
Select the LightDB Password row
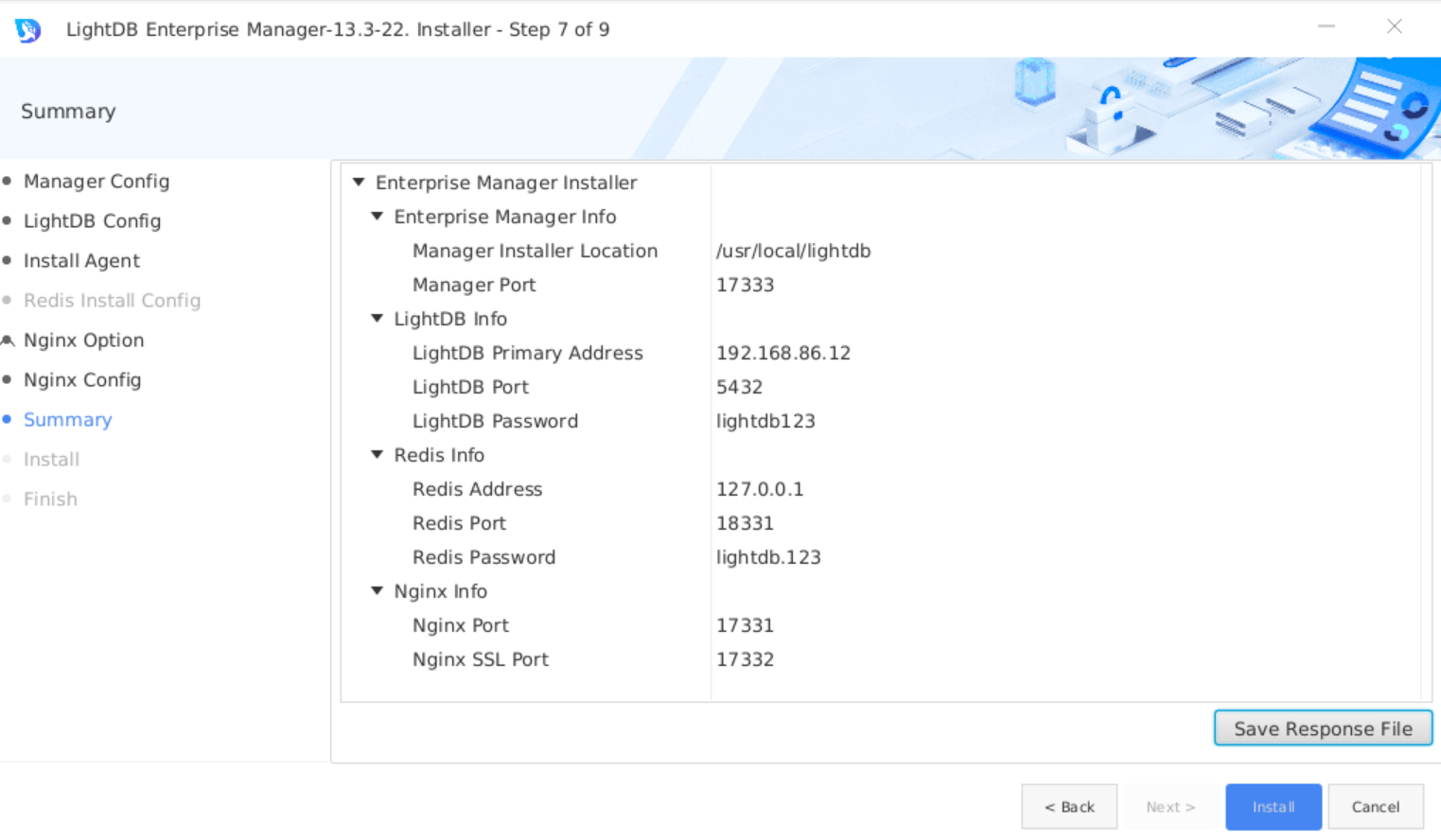[880, 421]
